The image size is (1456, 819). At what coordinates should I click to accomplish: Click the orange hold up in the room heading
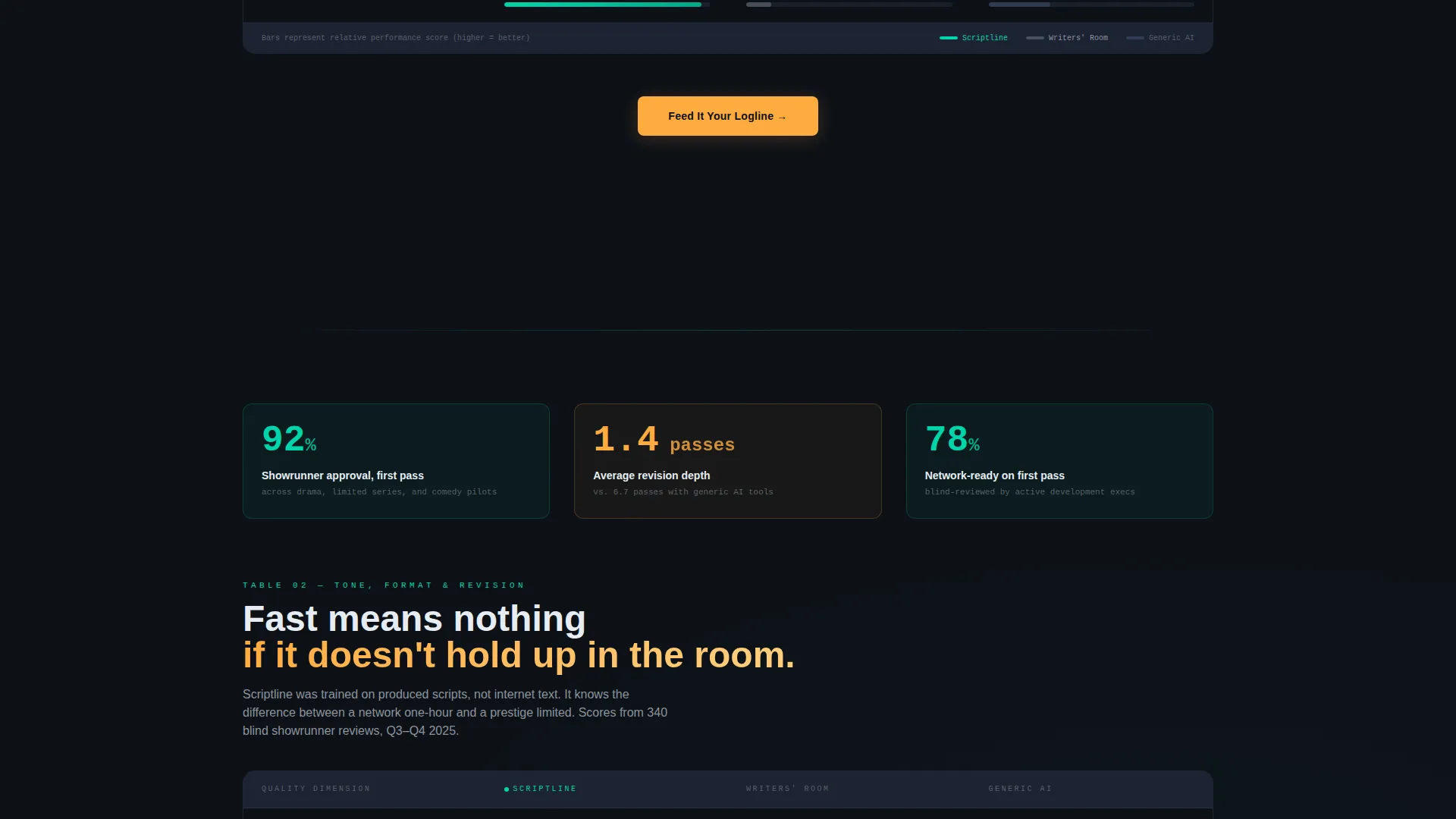[x=519, y=655]
